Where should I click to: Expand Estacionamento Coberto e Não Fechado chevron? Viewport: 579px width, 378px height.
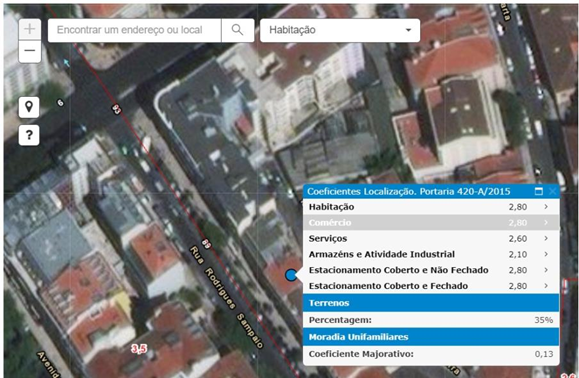pyautogui.click(x=546, y=270)
